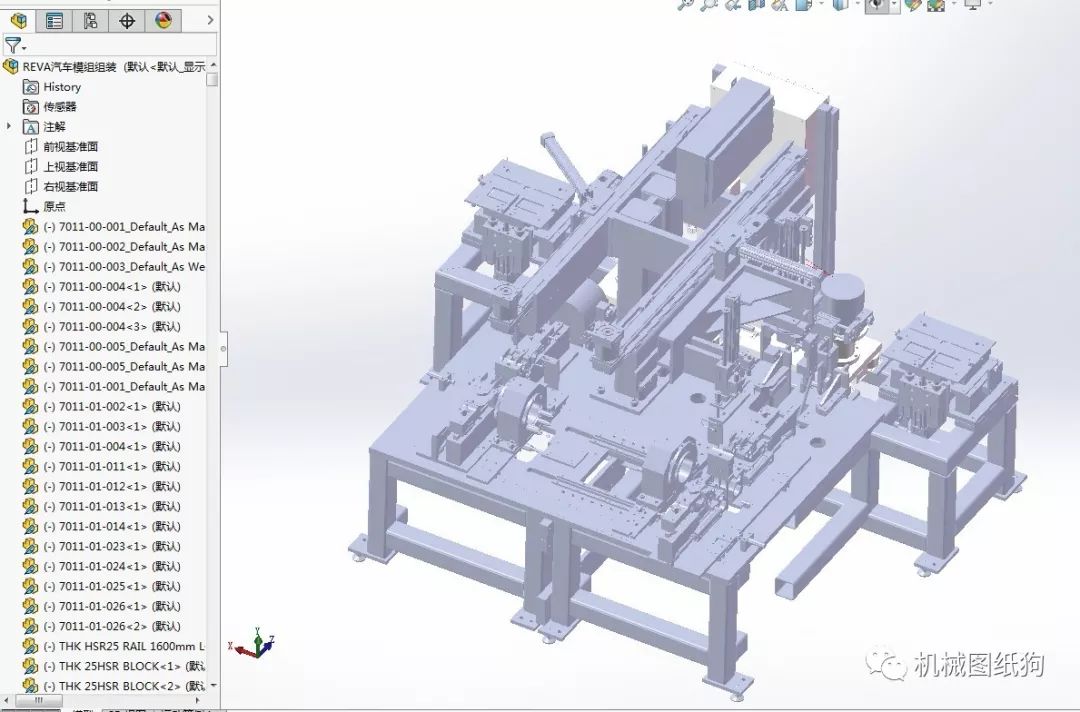Click the THK 25HSR BLOCK<1> component icon

tap(30, 666)
